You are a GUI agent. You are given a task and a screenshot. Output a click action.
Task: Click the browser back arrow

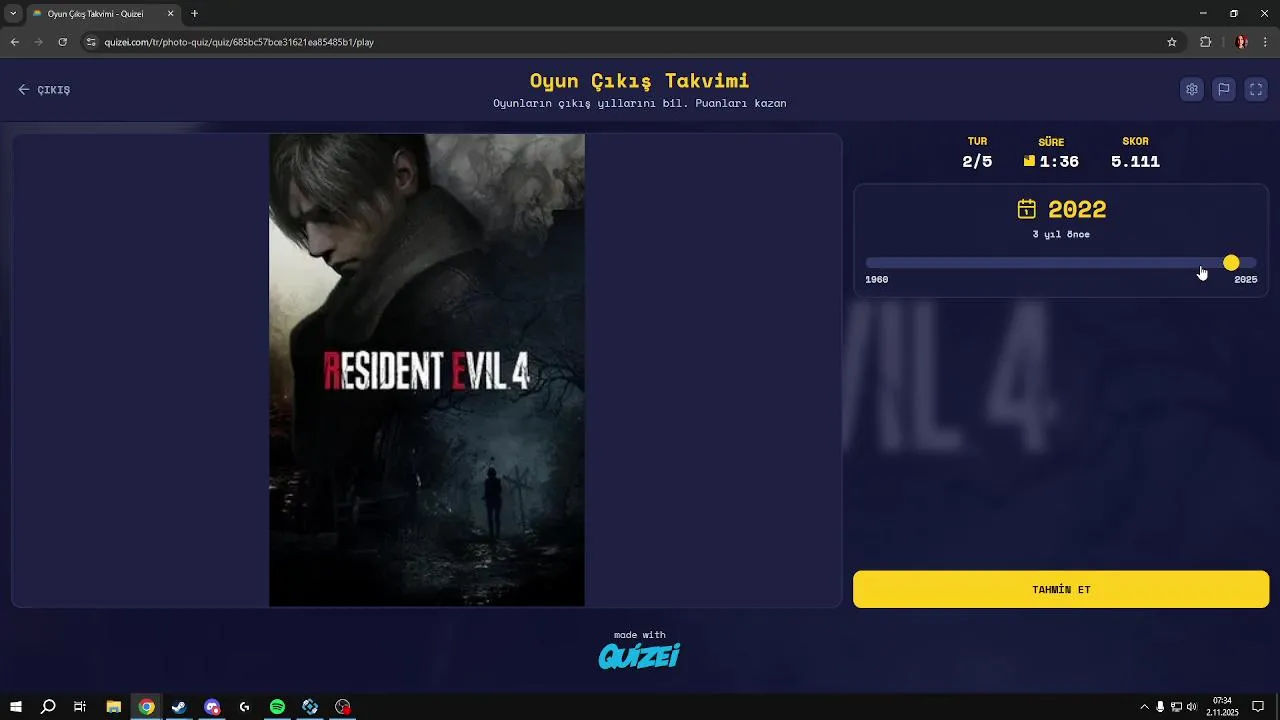pos(15,42)
